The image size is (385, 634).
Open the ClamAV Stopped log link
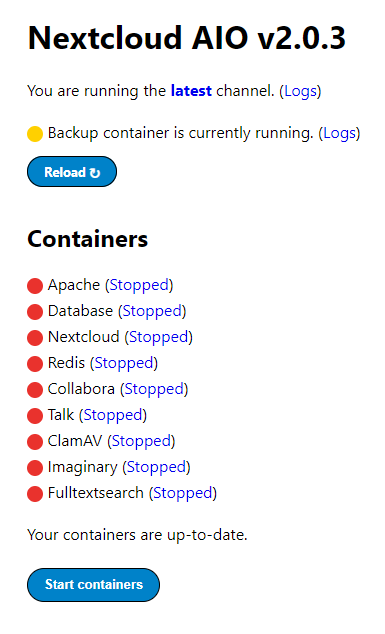click(x=141, y=441)
